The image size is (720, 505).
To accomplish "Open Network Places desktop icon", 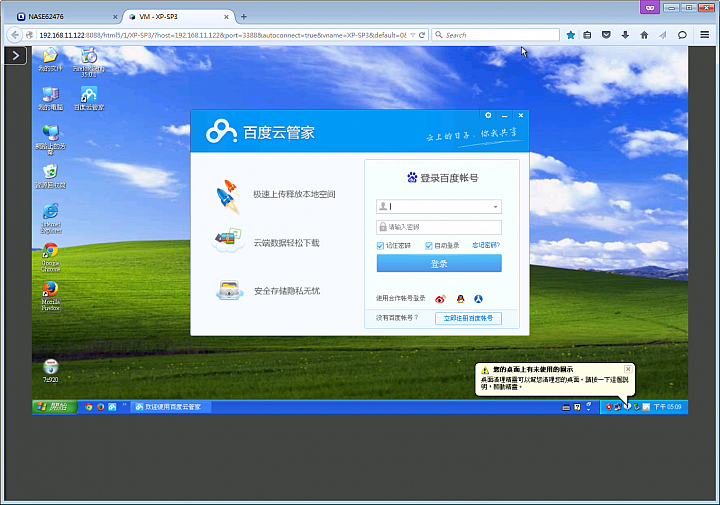I will coord(50,140).
